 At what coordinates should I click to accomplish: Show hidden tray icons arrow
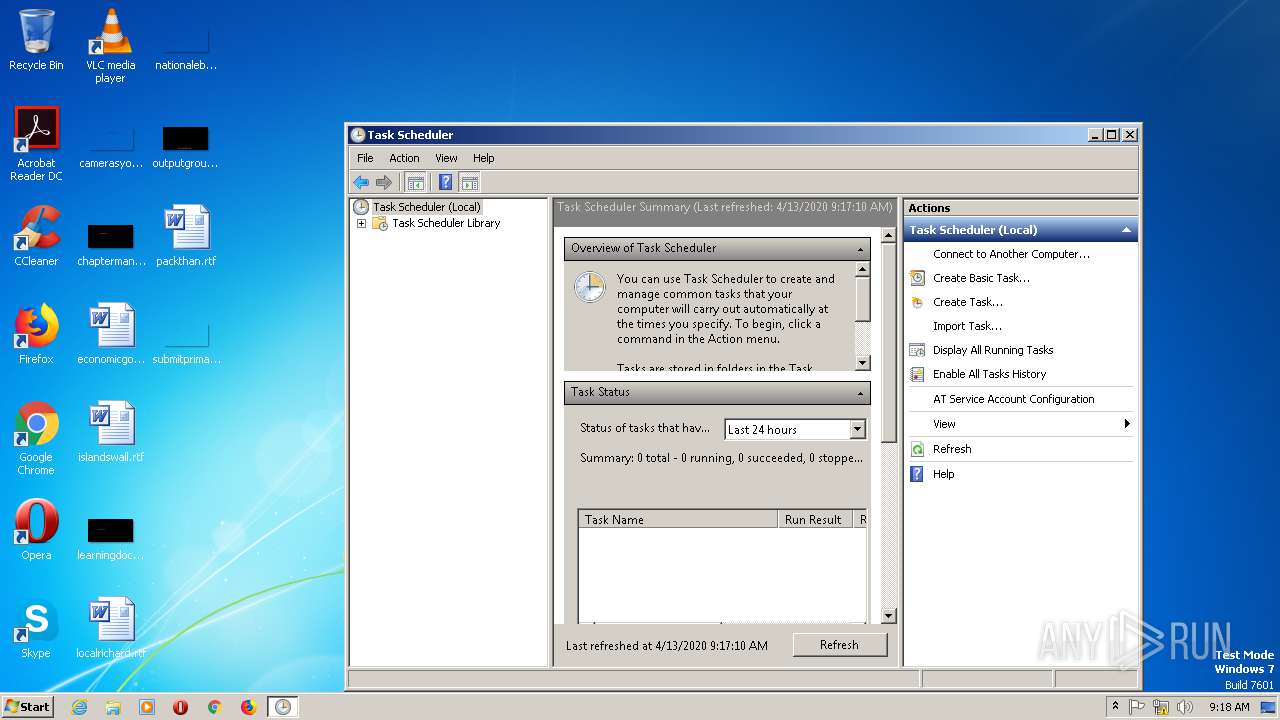(1116, 707)
